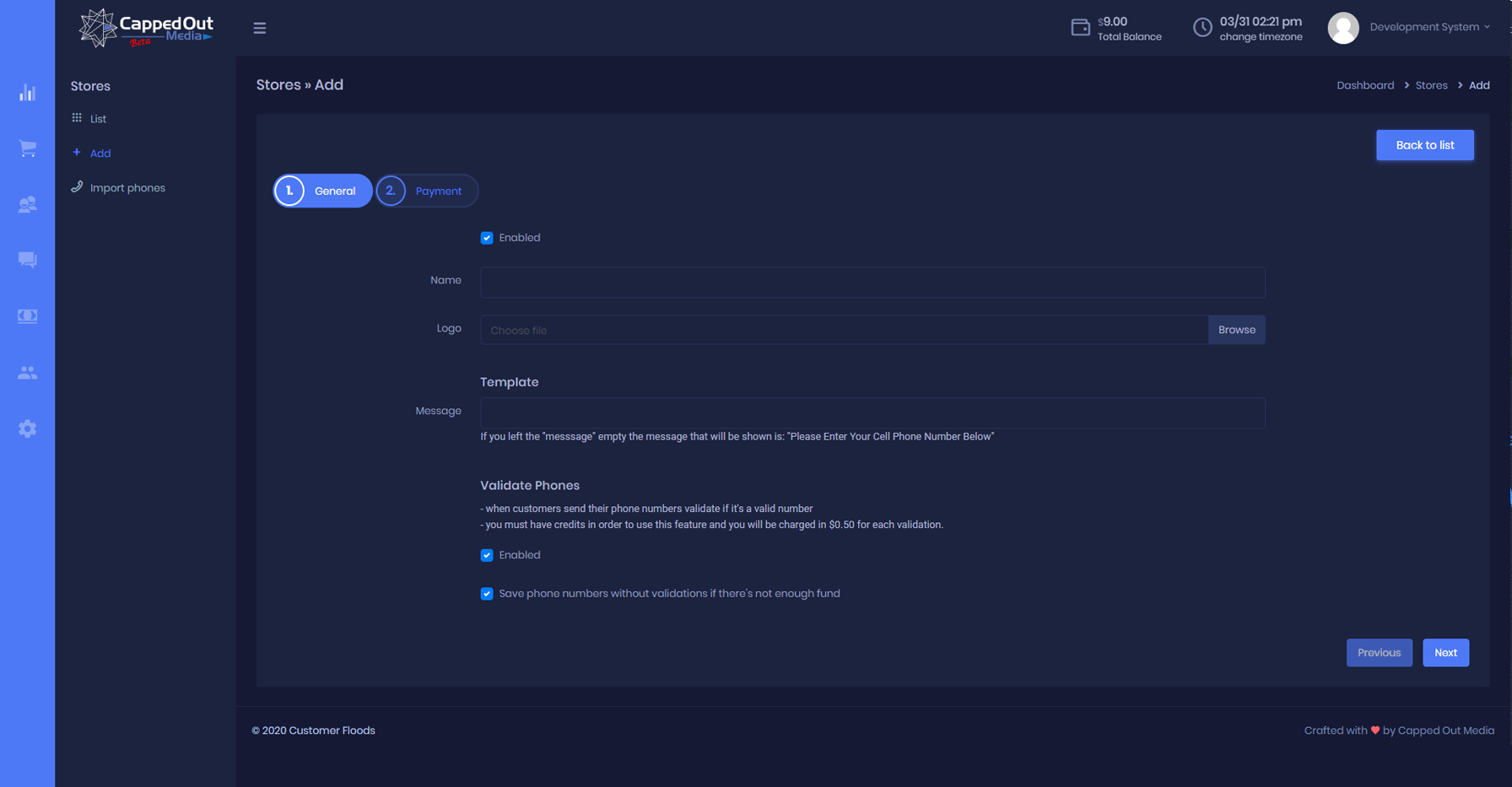Image resolution: width=1512 pixels, height=787 pixels.
Task: Open the Import phones menu item
Action: (x=127, y=188)
